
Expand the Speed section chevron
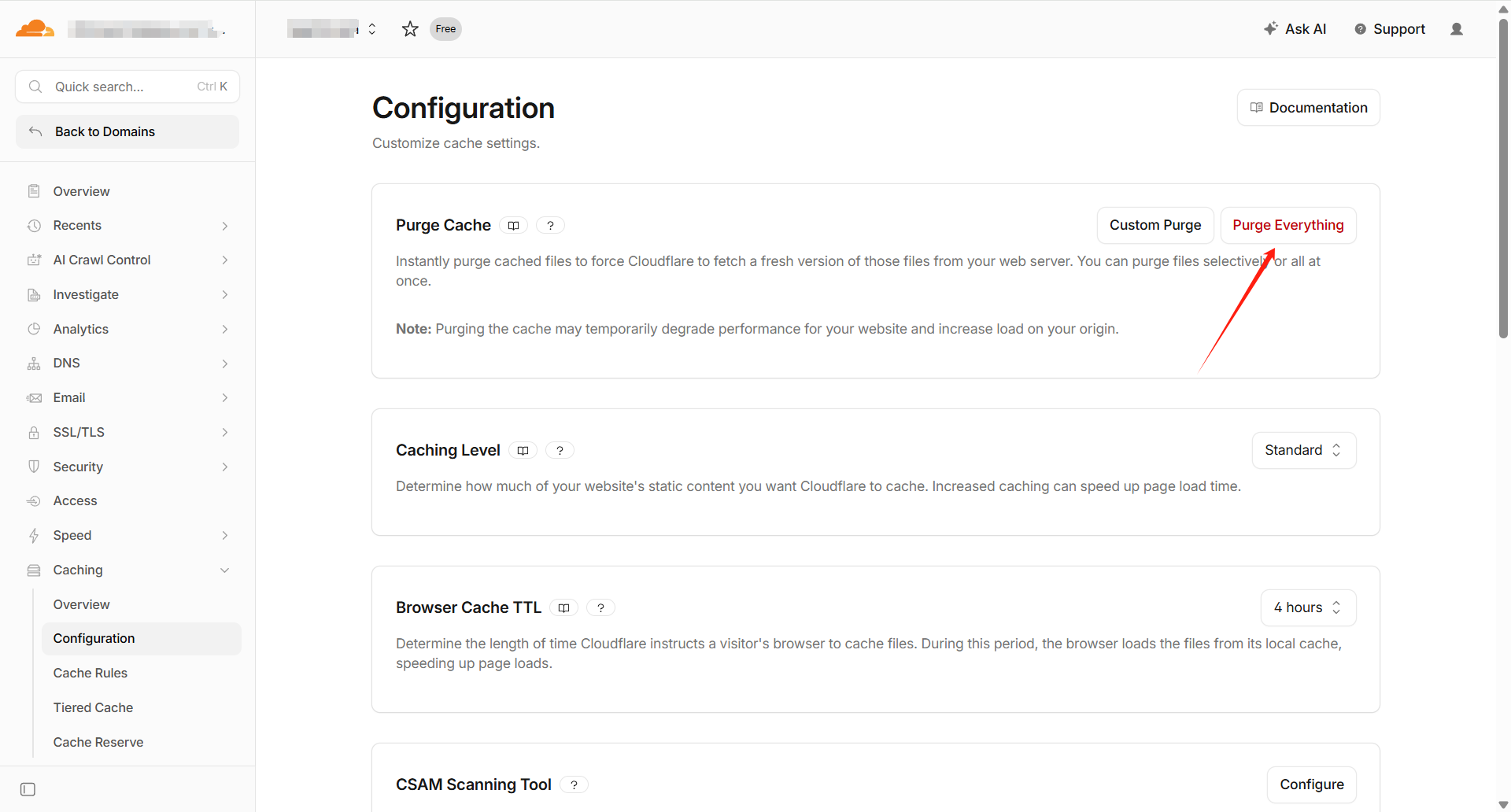coord(225,536)
